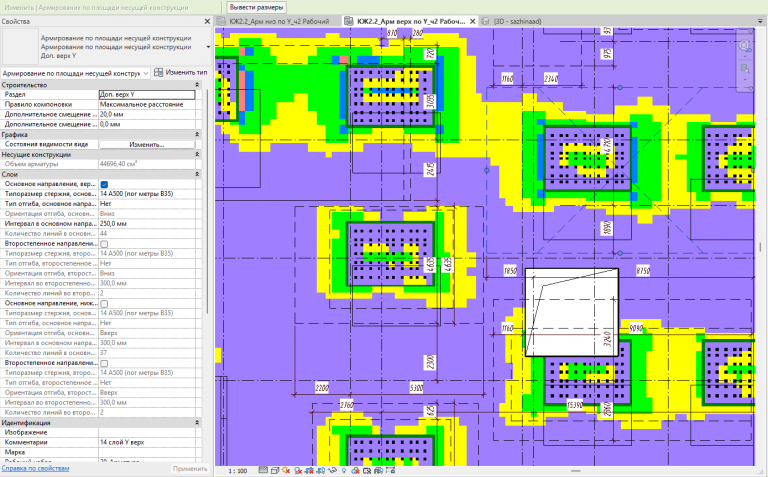This screenshot has width=768, height=477.
Task: Enable the bottom main direction layer checkbox
Action: (x=104, y=304)
